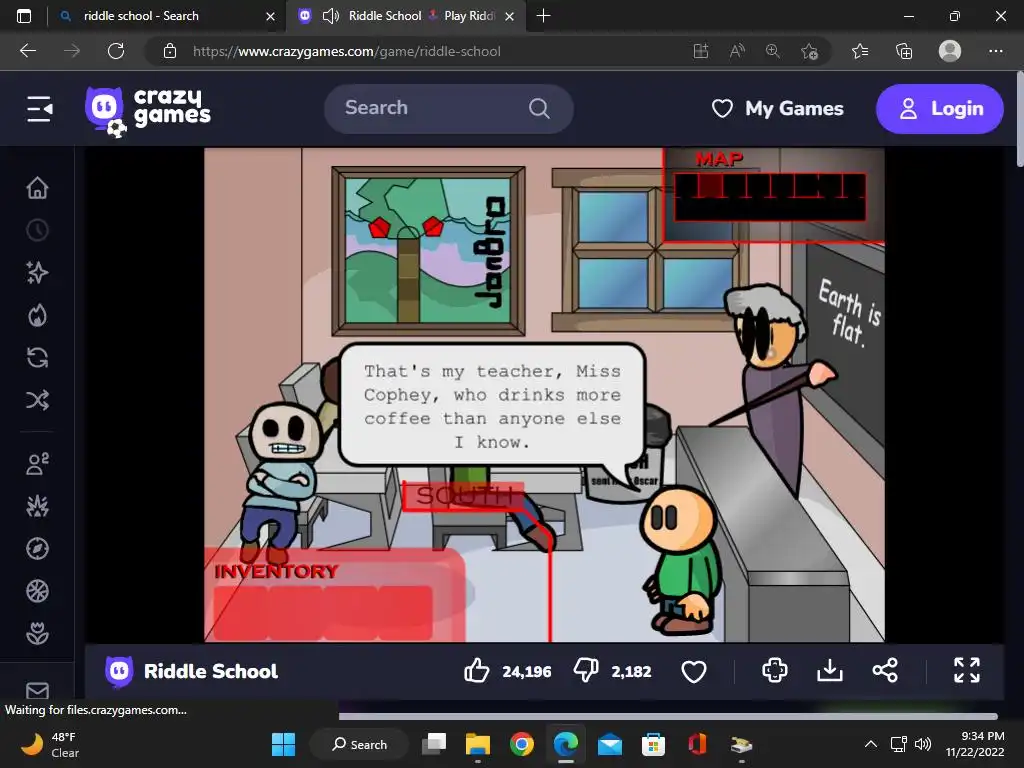Open the clock and date flyout

975,744
